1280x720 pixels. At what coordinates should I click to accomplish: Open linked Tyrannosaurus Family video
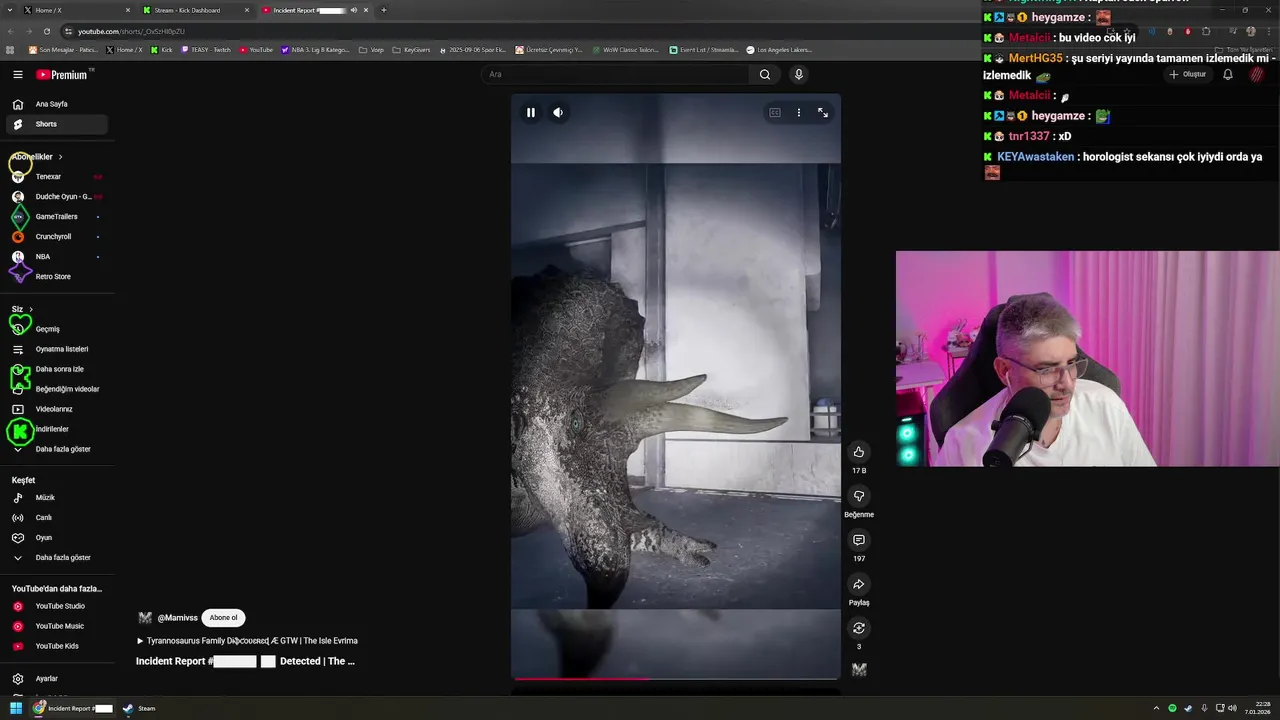coord(247,641)
